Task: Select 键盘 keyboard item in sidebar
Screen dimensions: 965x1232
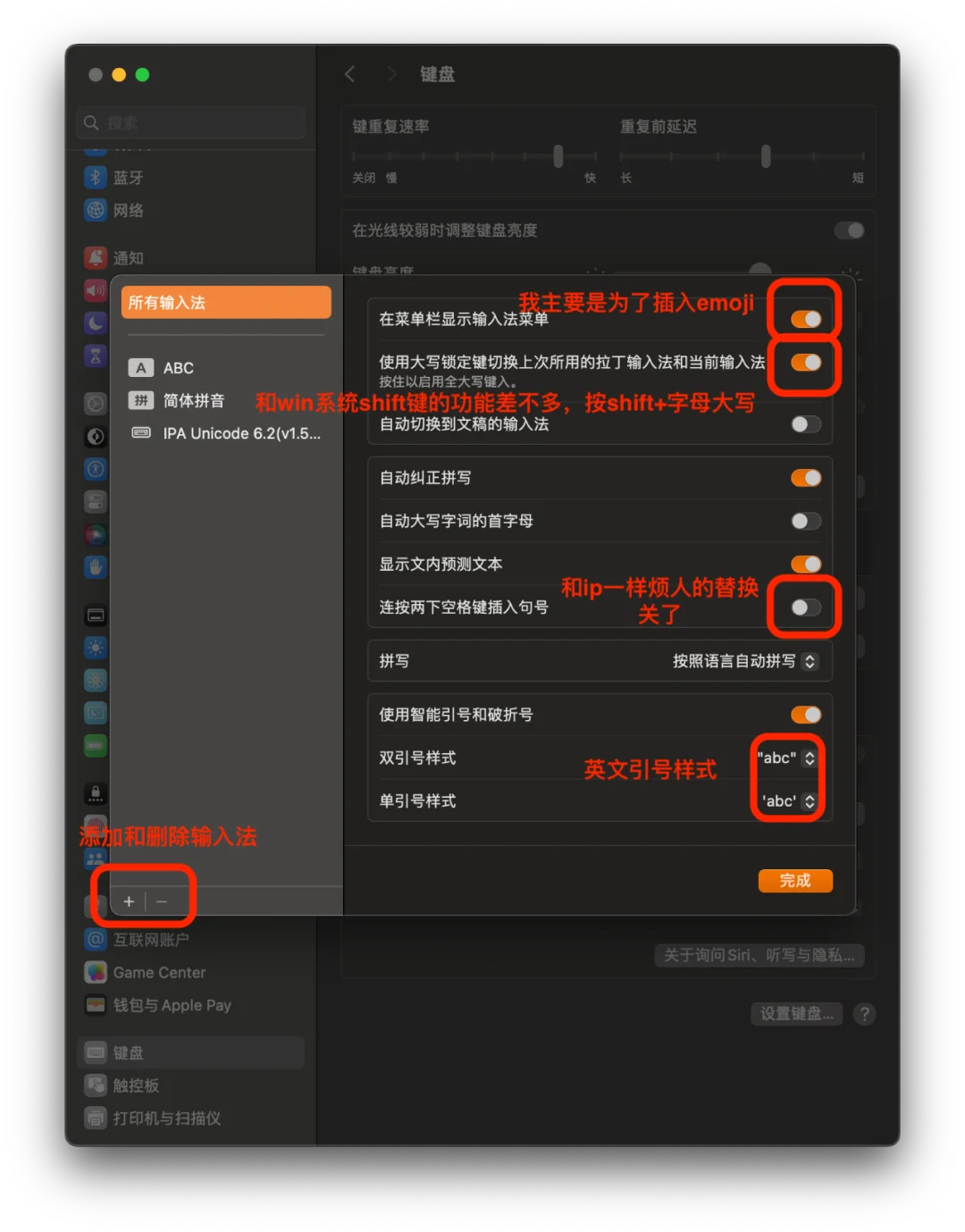Action: tap(191, 1052)
